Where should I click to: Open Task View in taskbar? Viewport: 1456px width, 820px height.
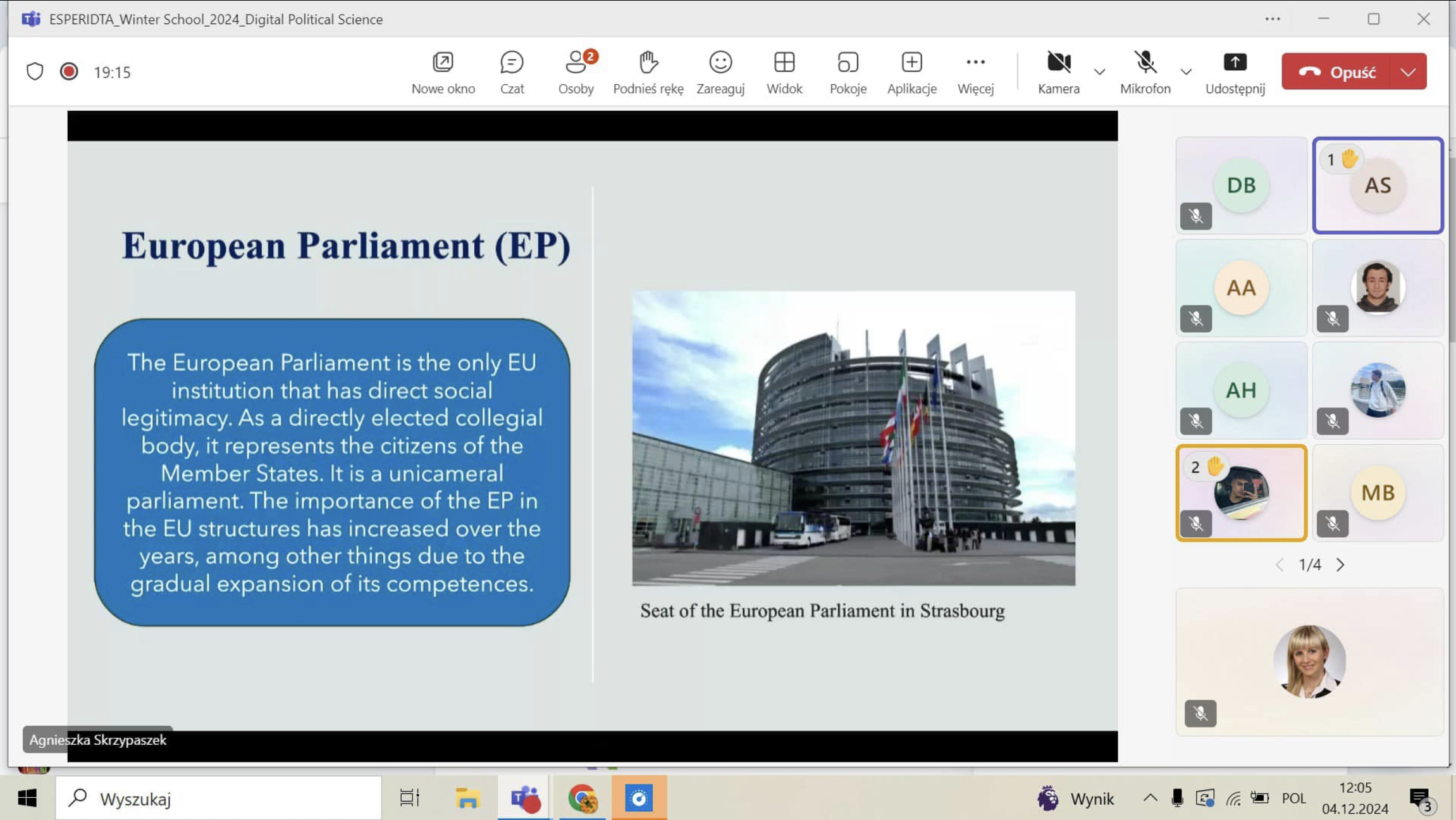point(410,798)
